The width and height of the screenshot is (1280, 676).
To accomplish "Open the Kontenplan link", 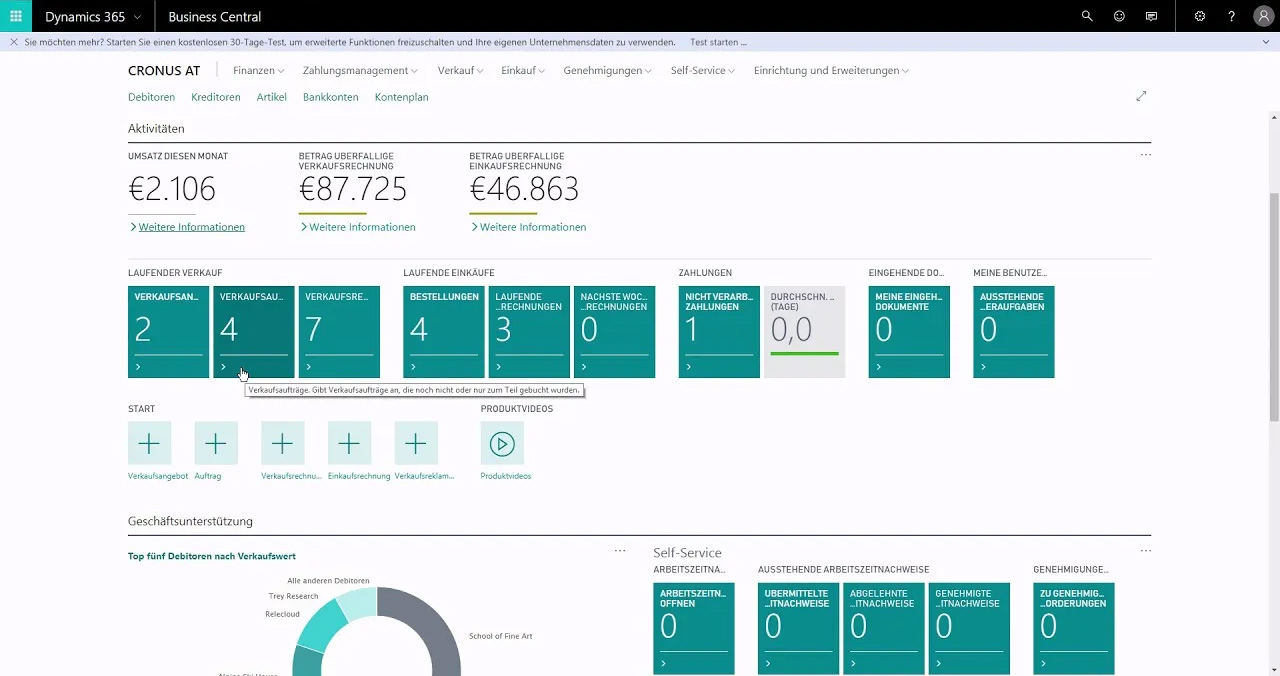I will click(x=401, y=97).
